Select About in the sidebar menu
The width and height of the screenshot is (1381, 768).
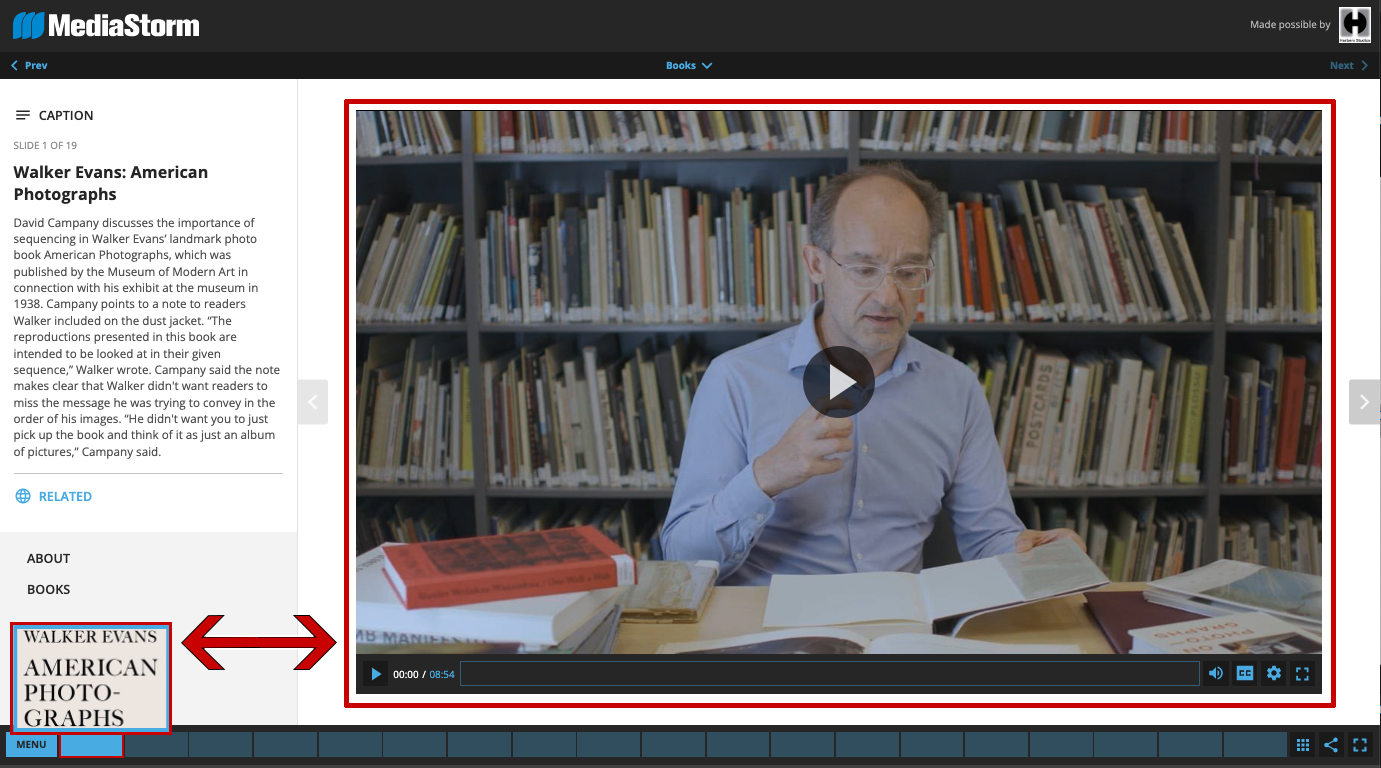pyautogui.click(x=48, y=558)
